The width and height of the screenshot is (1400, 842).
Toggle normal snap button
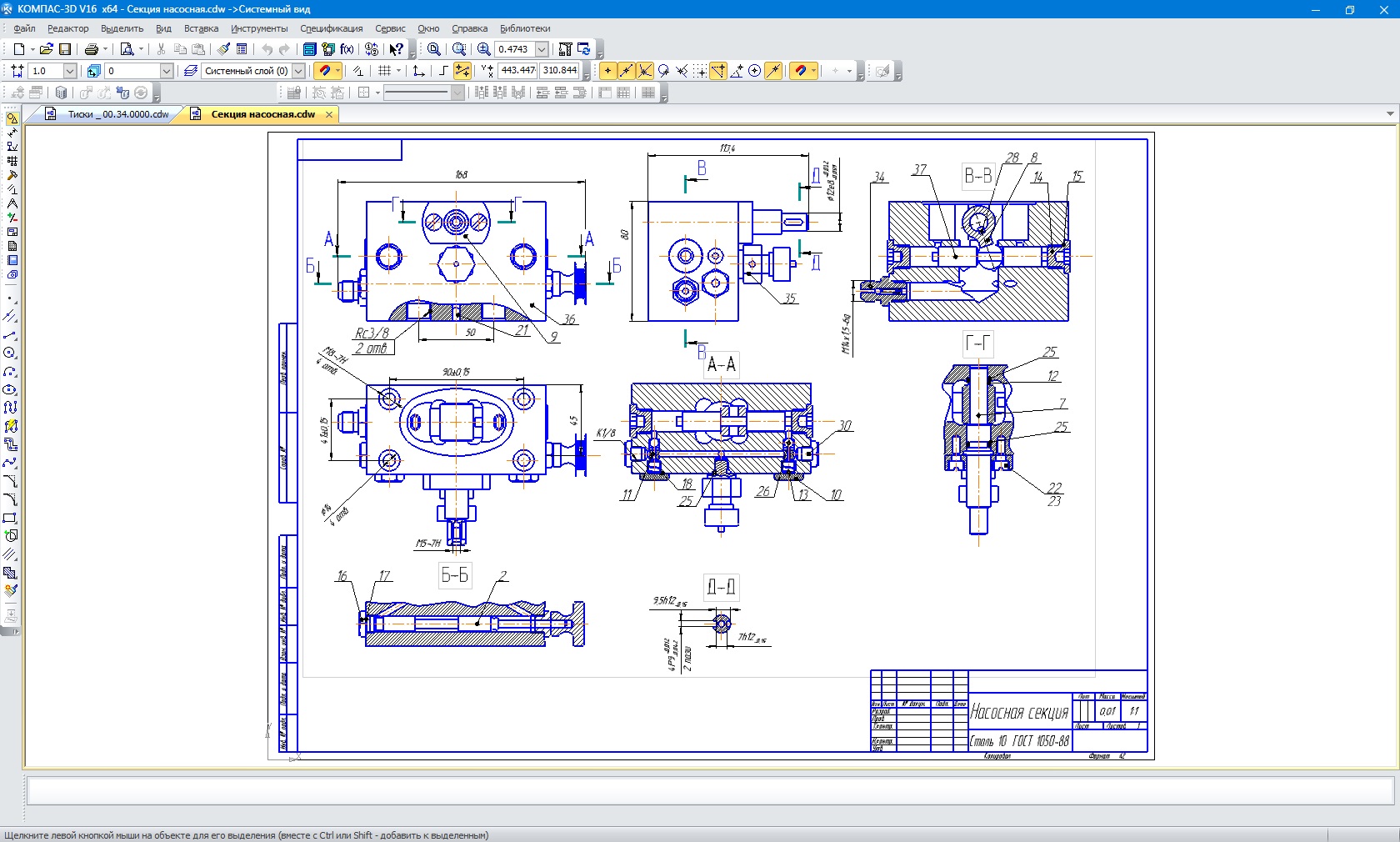[682, 71]
